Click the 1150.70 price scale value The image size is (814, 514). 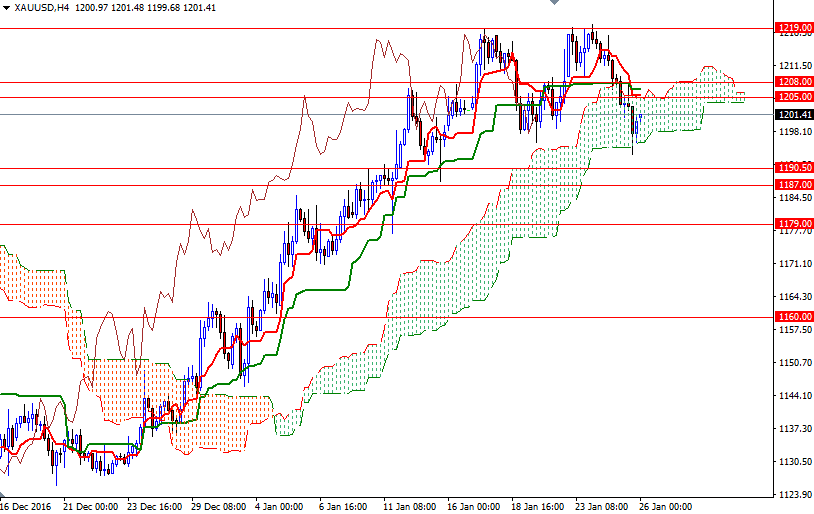click(793, 363)
